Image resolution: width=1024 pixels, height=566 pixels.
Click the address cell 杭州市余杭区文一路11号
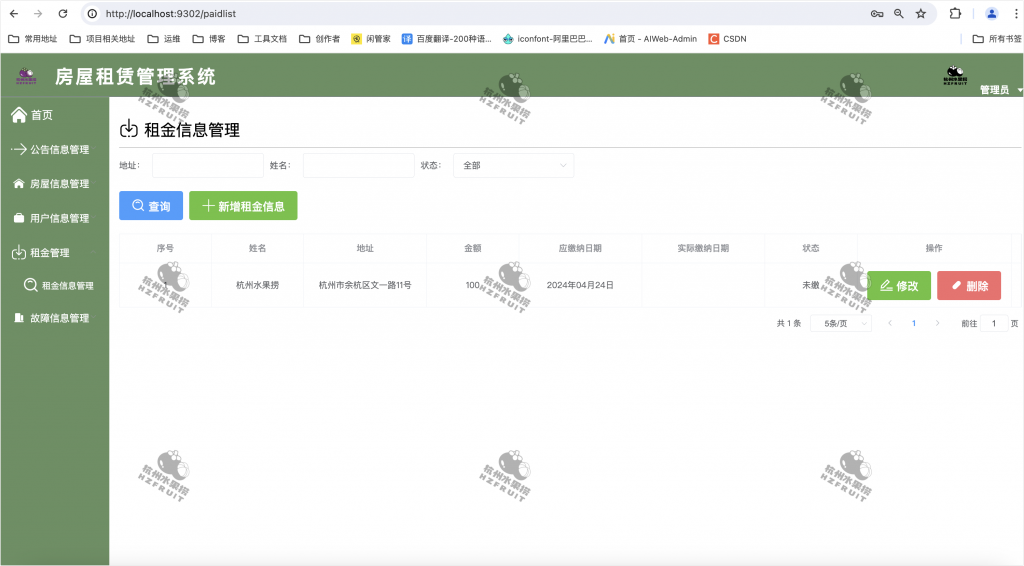pos(365,285)
